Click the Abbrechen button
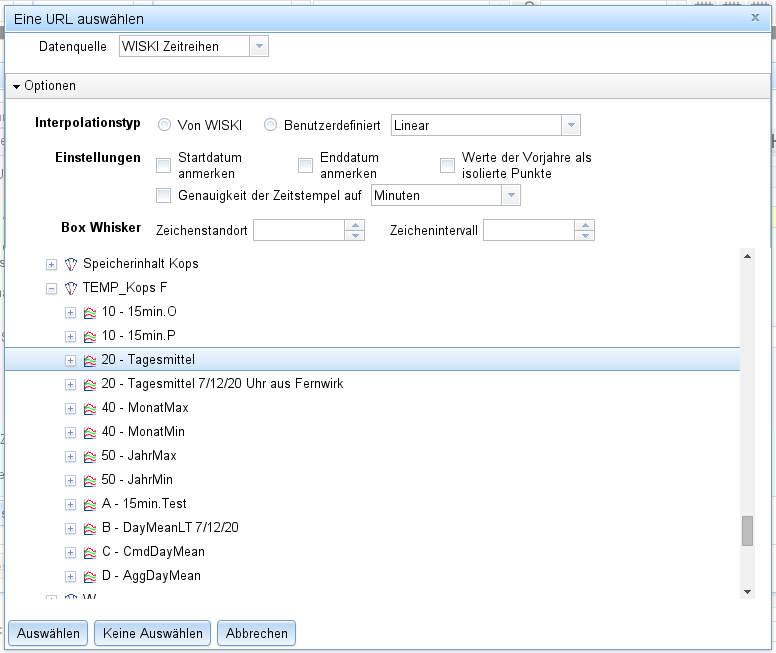This screenshot has height=653, width=776. click(x=256, y=633)
